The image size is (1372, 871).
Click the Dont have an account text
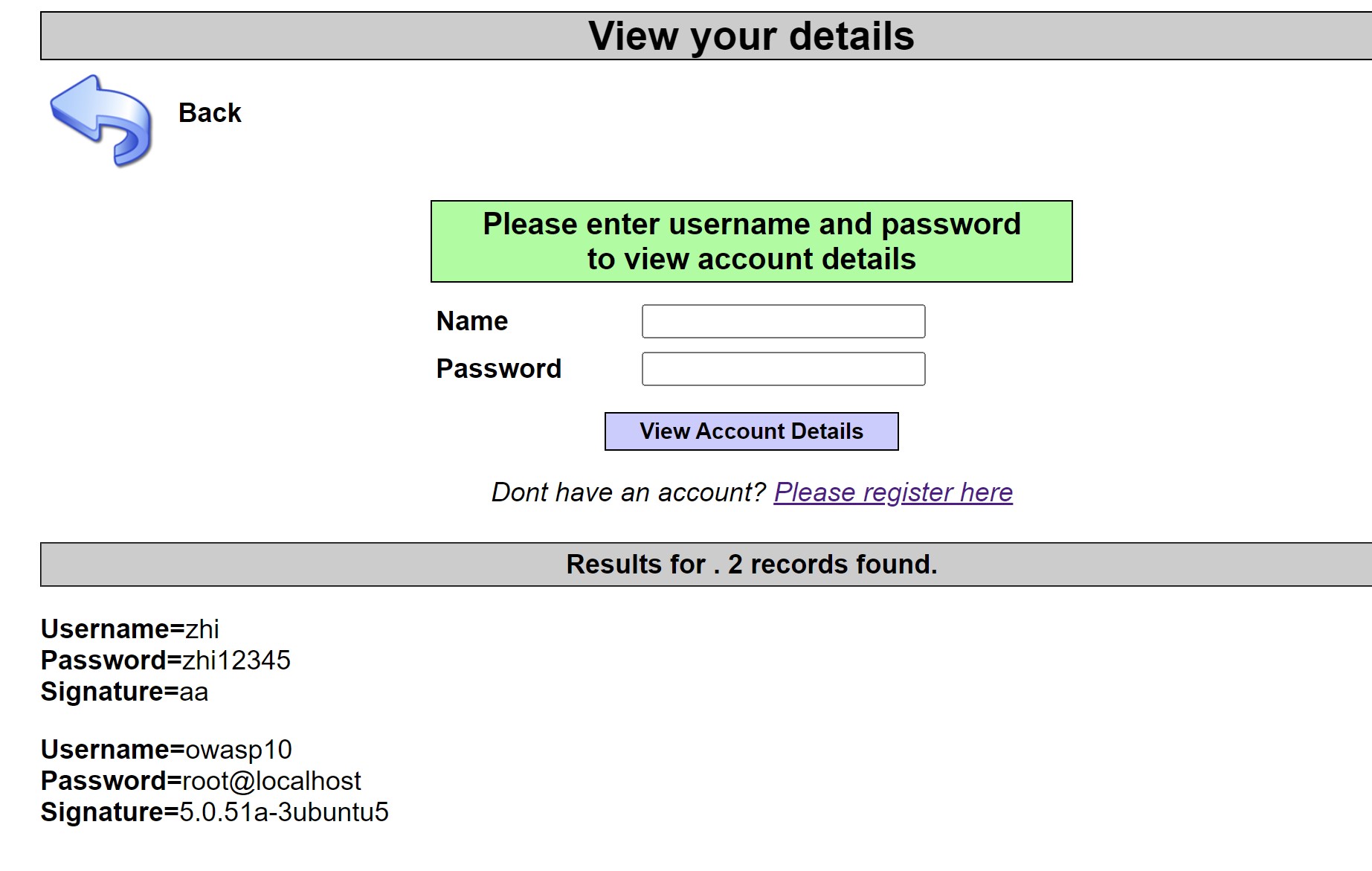click(628, 492)
